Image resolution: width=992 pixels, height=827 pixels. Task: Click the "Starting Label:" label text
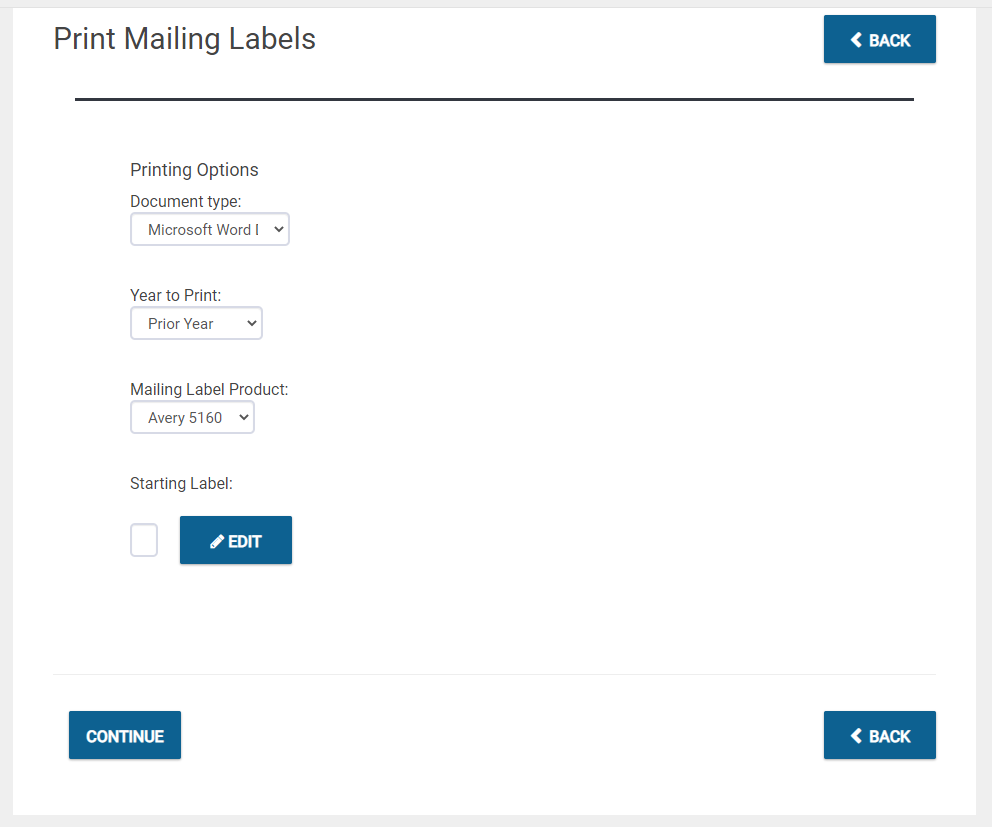(x=181, y=484)
